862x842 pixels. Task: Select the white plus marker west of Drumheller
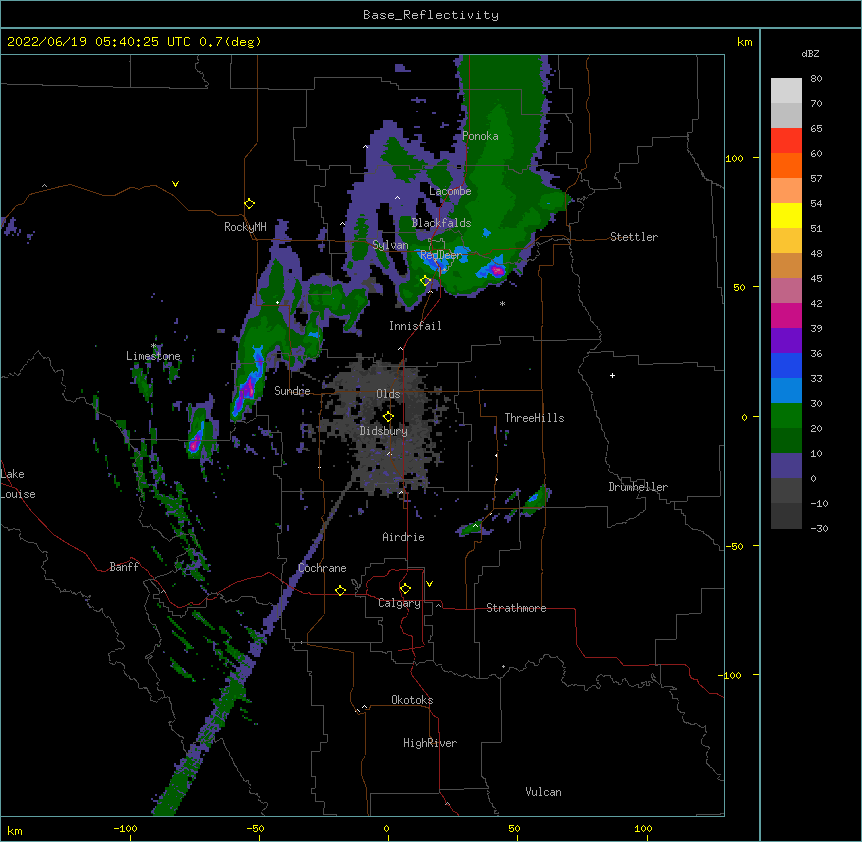[x=612, y=375]
